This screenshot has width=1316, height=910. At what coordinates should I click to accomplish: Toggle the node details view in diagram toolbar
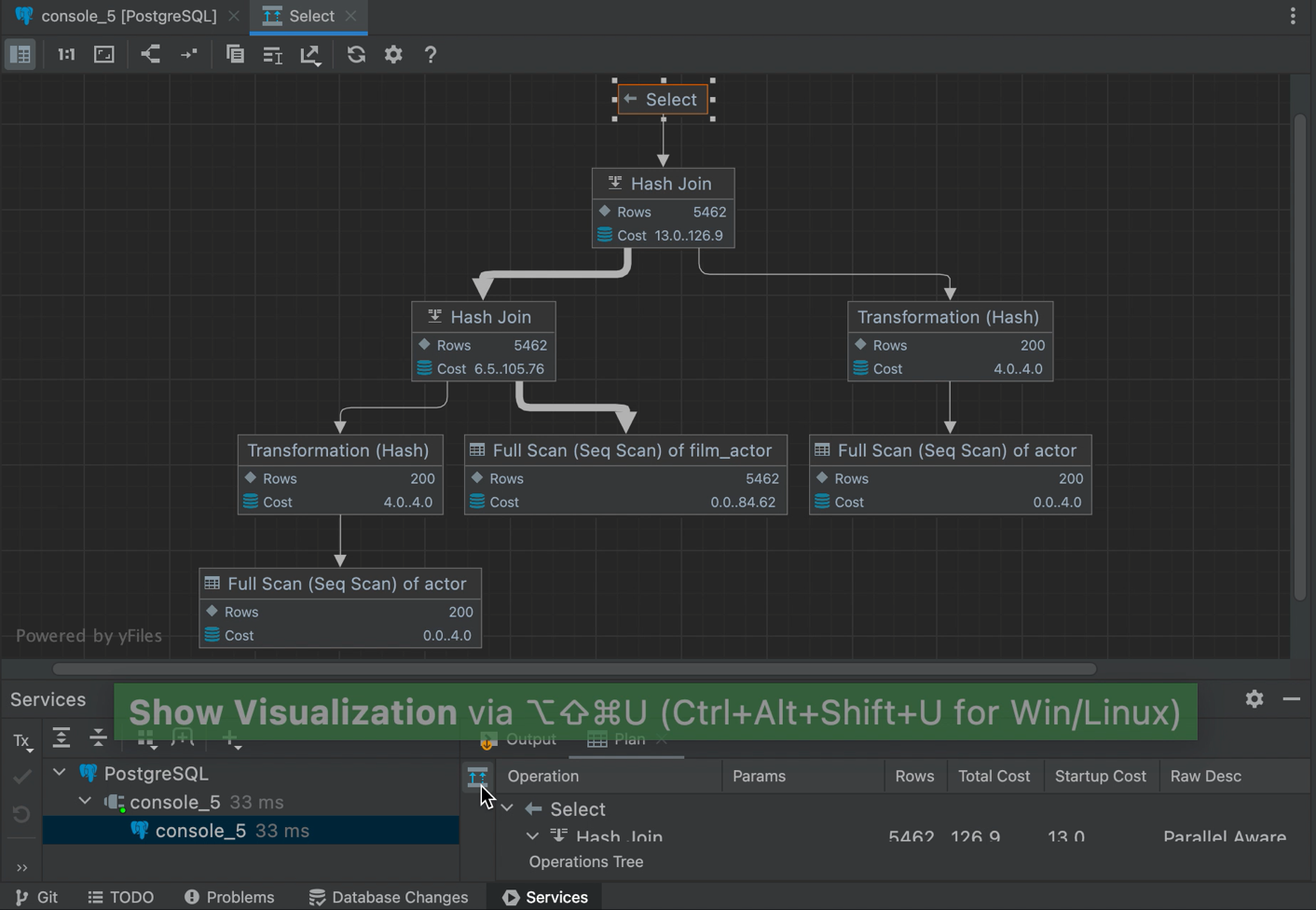pos(21,55)
